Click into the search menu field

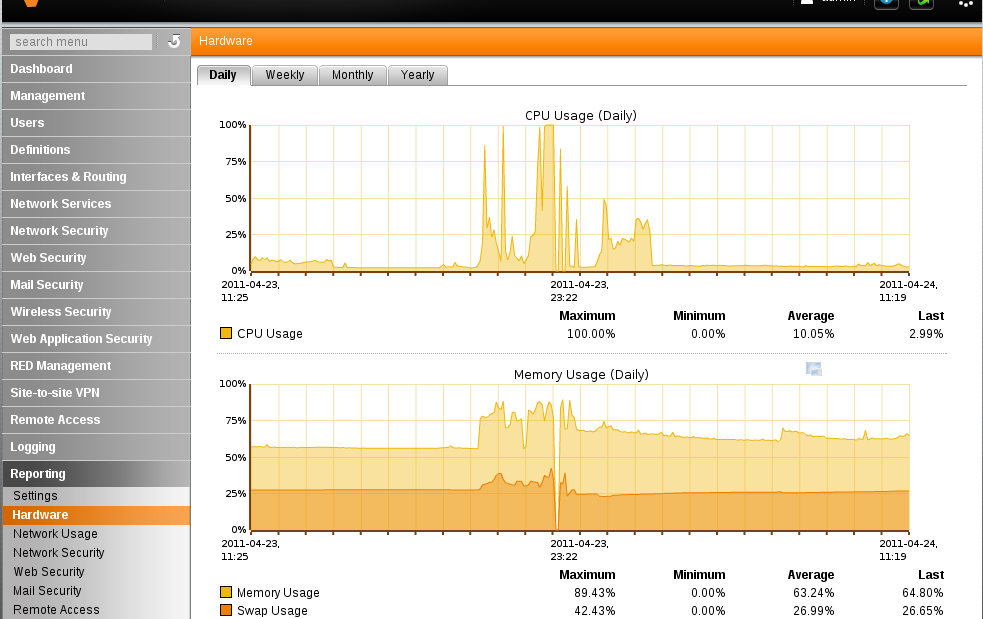pyautogui.click(x=82, y=42)
